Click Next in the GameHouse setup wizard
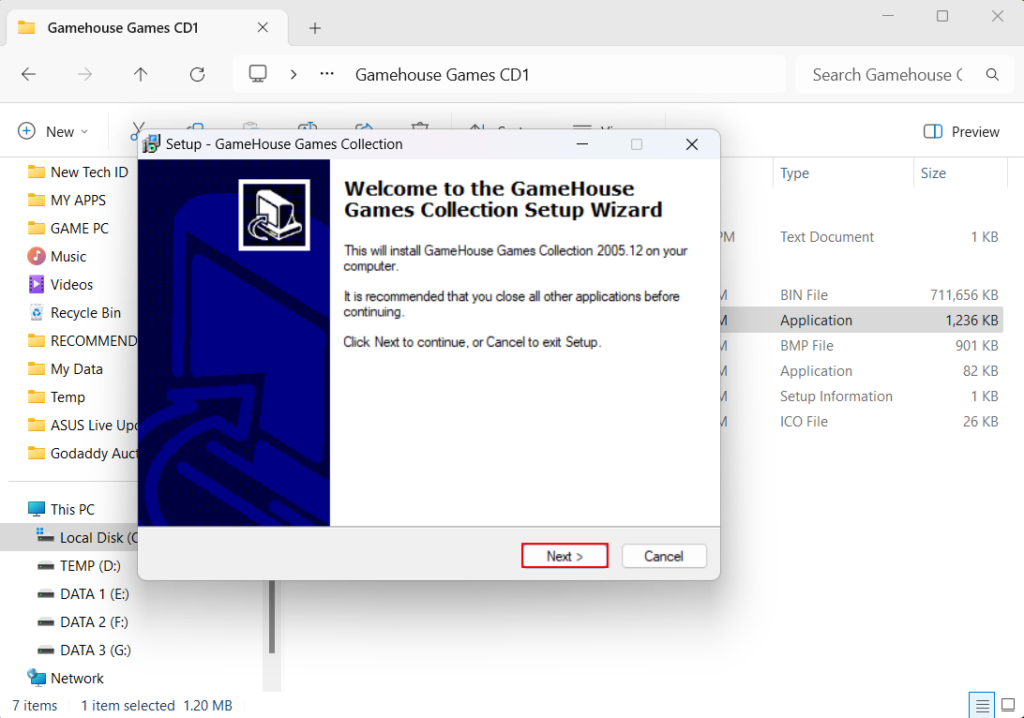The width and height of the screenshot is (1024, 718). pyautogui.click(x=564, y=556)
